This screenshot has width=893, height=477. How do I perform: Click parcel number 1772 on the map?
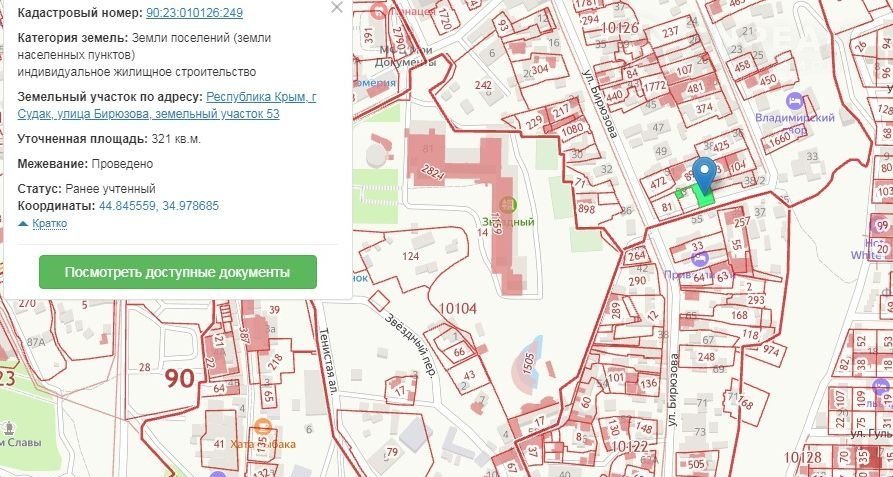655,86
